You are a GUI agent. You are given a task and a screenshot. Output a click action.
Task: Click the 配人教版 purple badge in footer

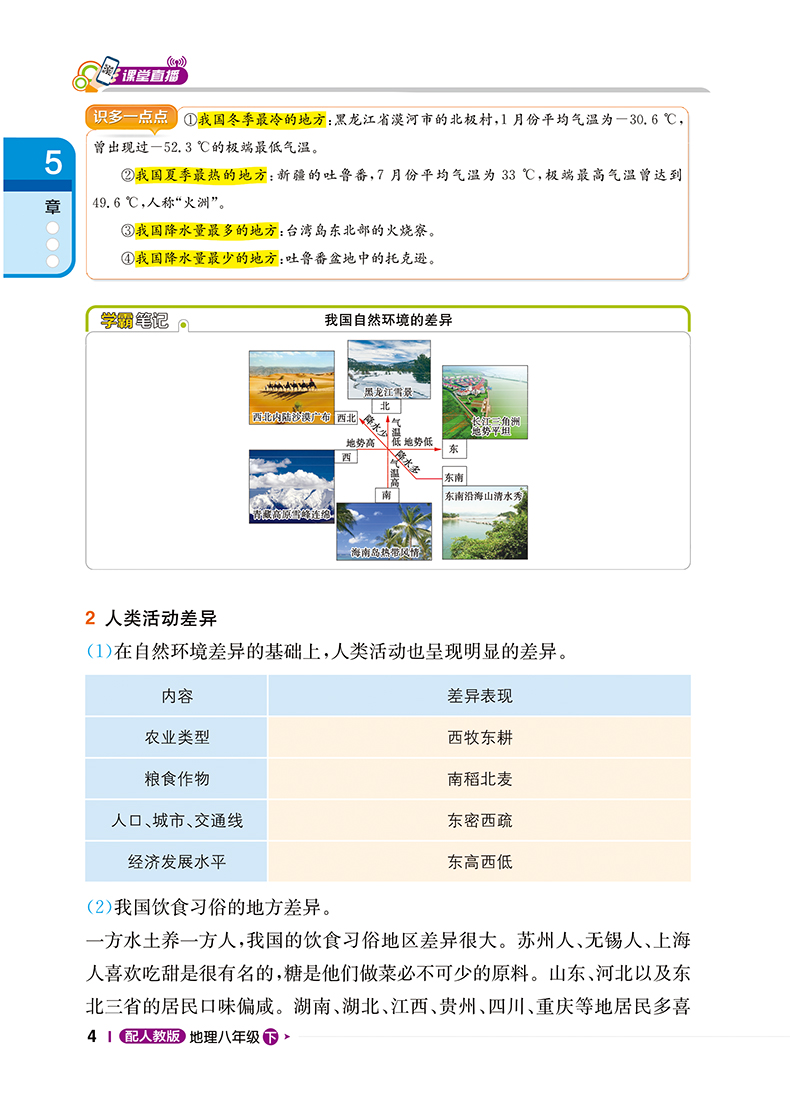(x=152, y=1037)
